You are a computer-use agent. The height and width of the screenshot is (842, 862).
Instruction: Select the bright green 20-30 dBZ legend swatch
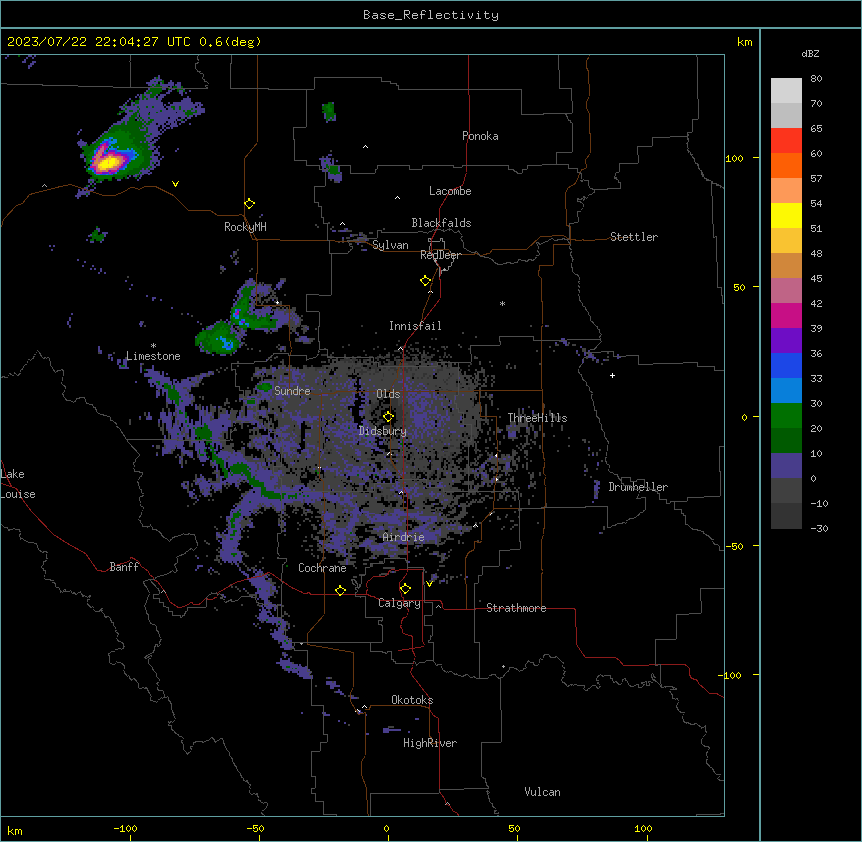tap(786, 416)
